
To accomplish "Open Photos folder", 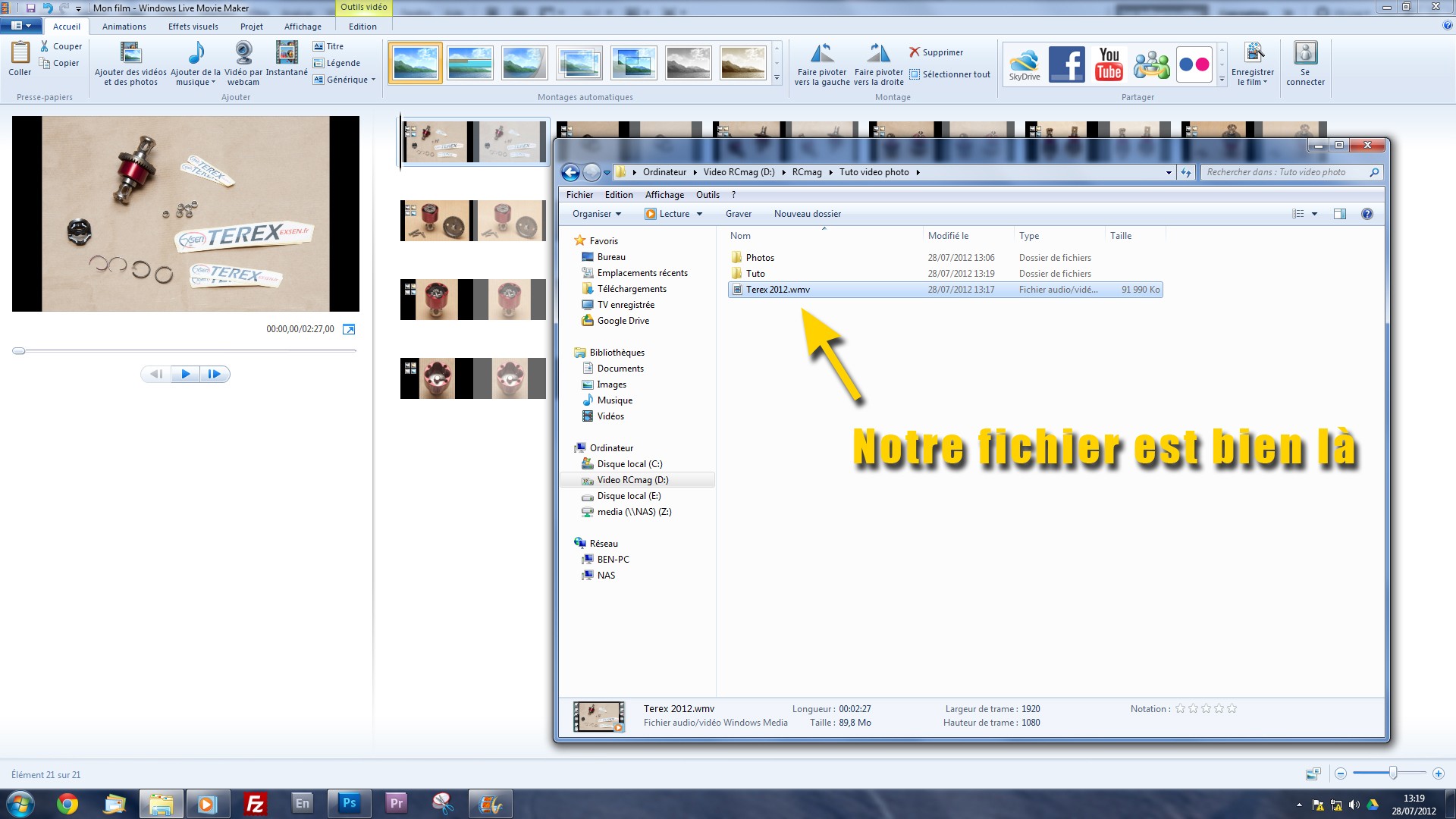I will pyautogui.click(x=759, y=258).
